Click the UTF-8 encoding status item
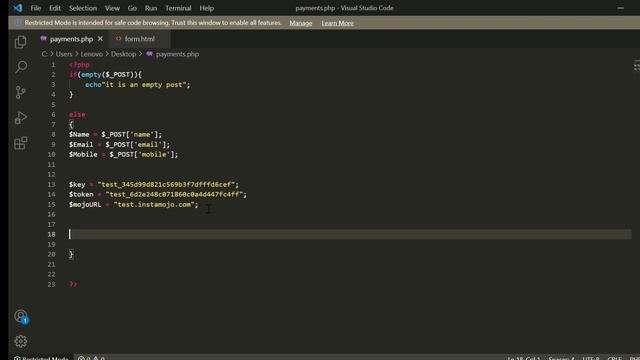This screenshot has height=360, width=640. 591,358
